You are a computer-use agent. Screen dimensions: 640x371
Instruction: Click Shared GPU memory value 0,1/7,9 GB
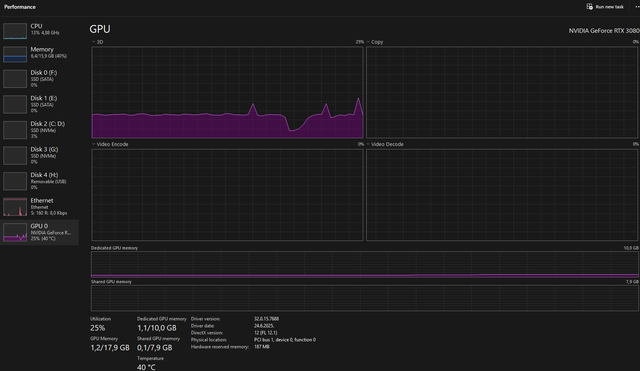pyautogui.click(x=154, y=348)
